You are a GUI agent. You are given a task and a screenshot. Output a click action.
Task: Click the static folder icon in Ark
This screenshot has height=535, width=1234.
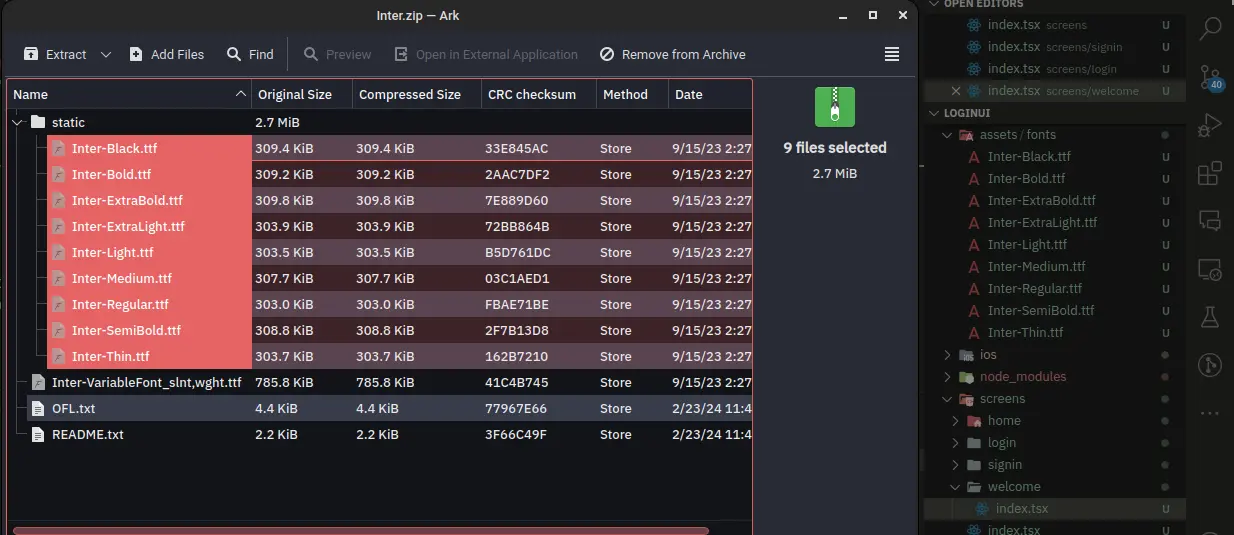click(x=38, y=122)
